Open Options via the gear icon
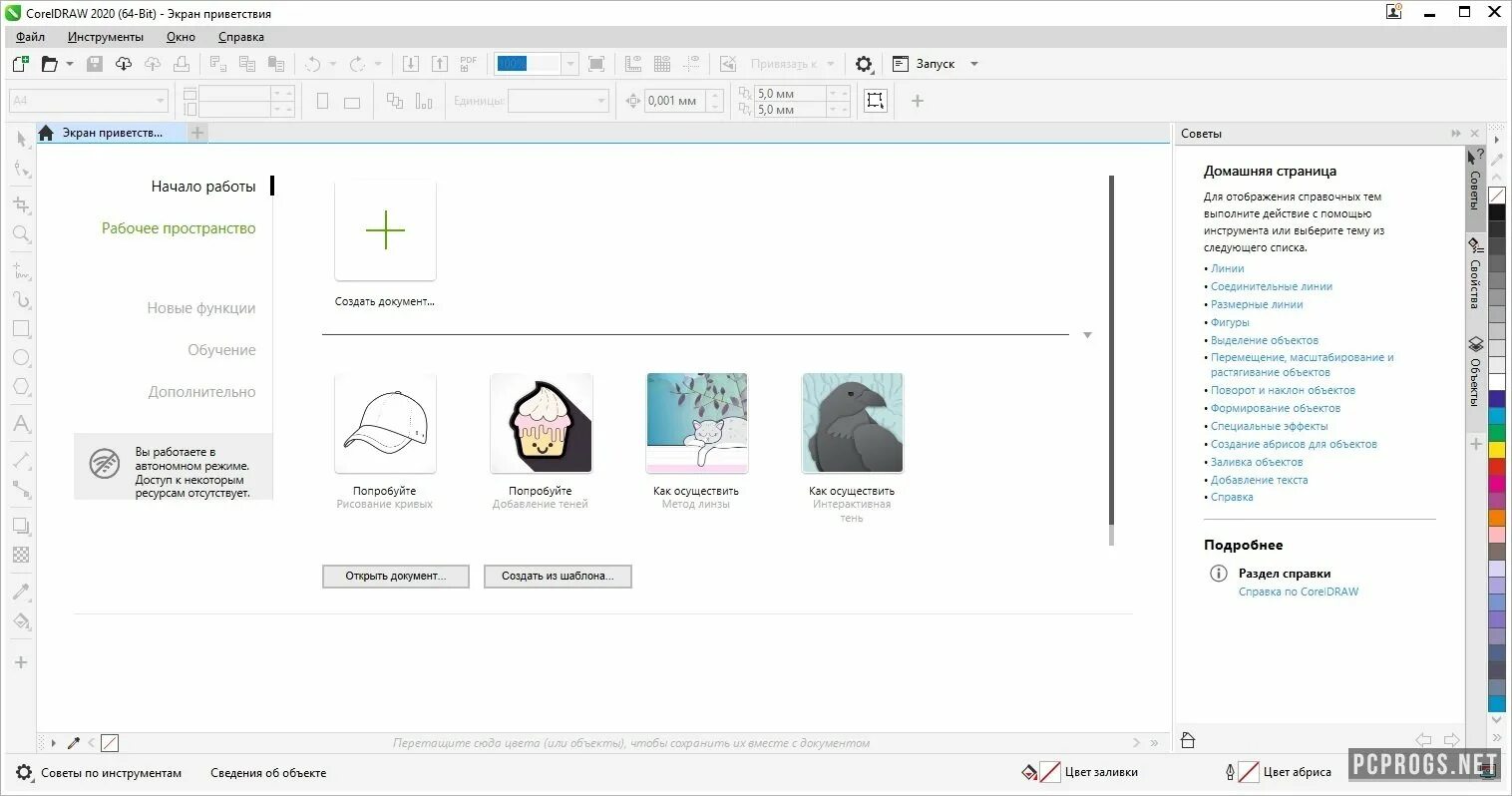Viewport: 1512px width, 796px height. [x=864, y=64]
